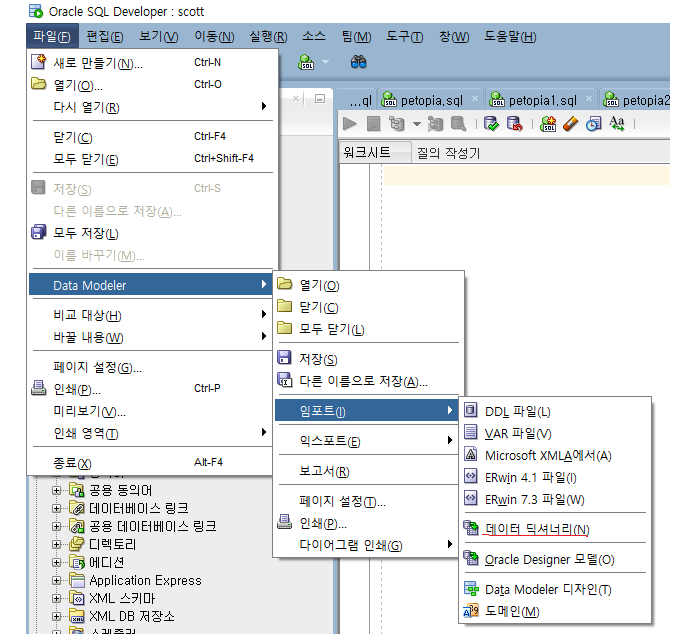Close the petopia.sql tab
Viewport: 696px width, 634px height.
coord(475,99)
